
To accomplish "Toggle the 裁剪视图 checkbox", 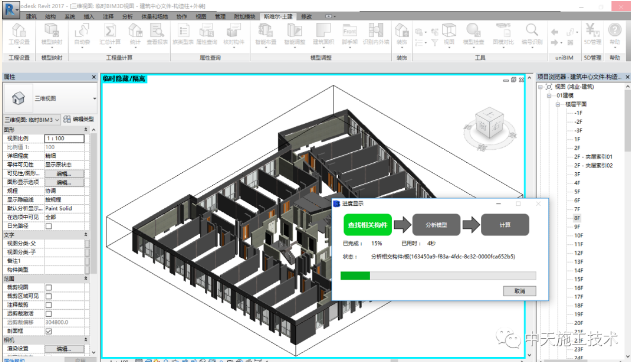I will 49,287.
